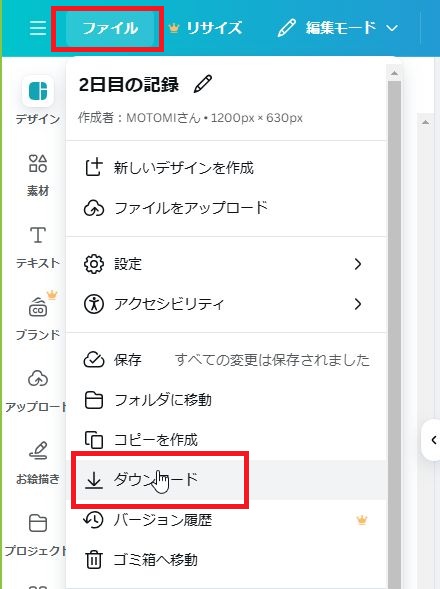Click the file menu scrollbar up arrow

coord(394,73)
